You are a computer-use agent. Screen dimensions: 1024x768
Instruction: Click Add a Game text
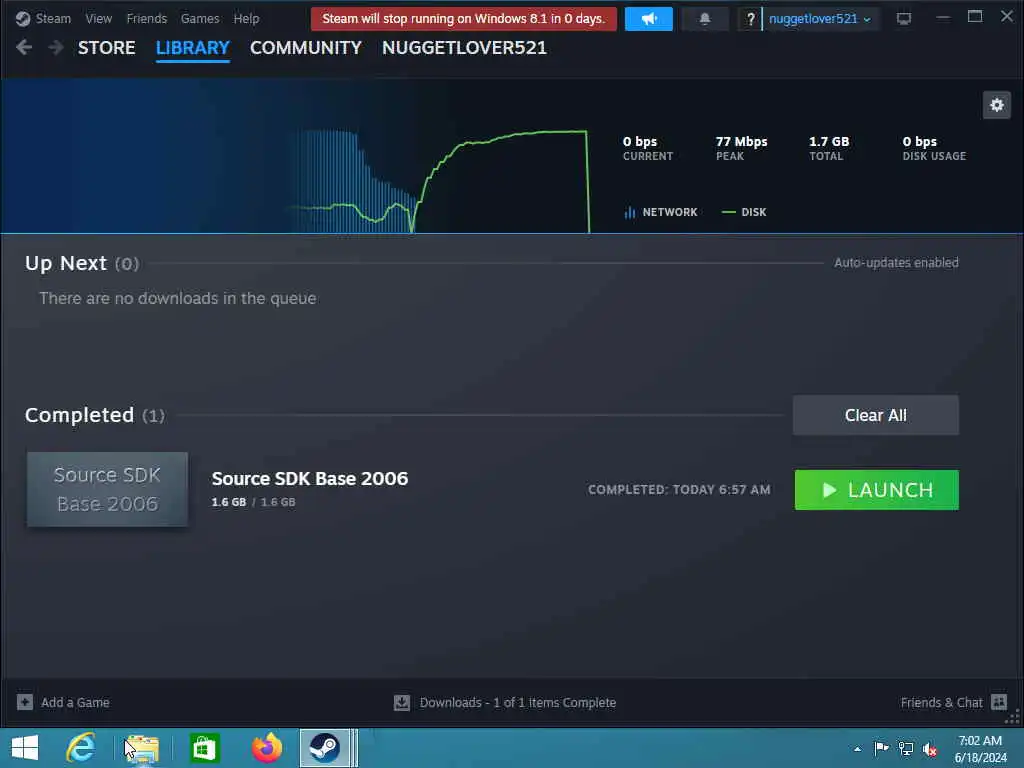75,703
